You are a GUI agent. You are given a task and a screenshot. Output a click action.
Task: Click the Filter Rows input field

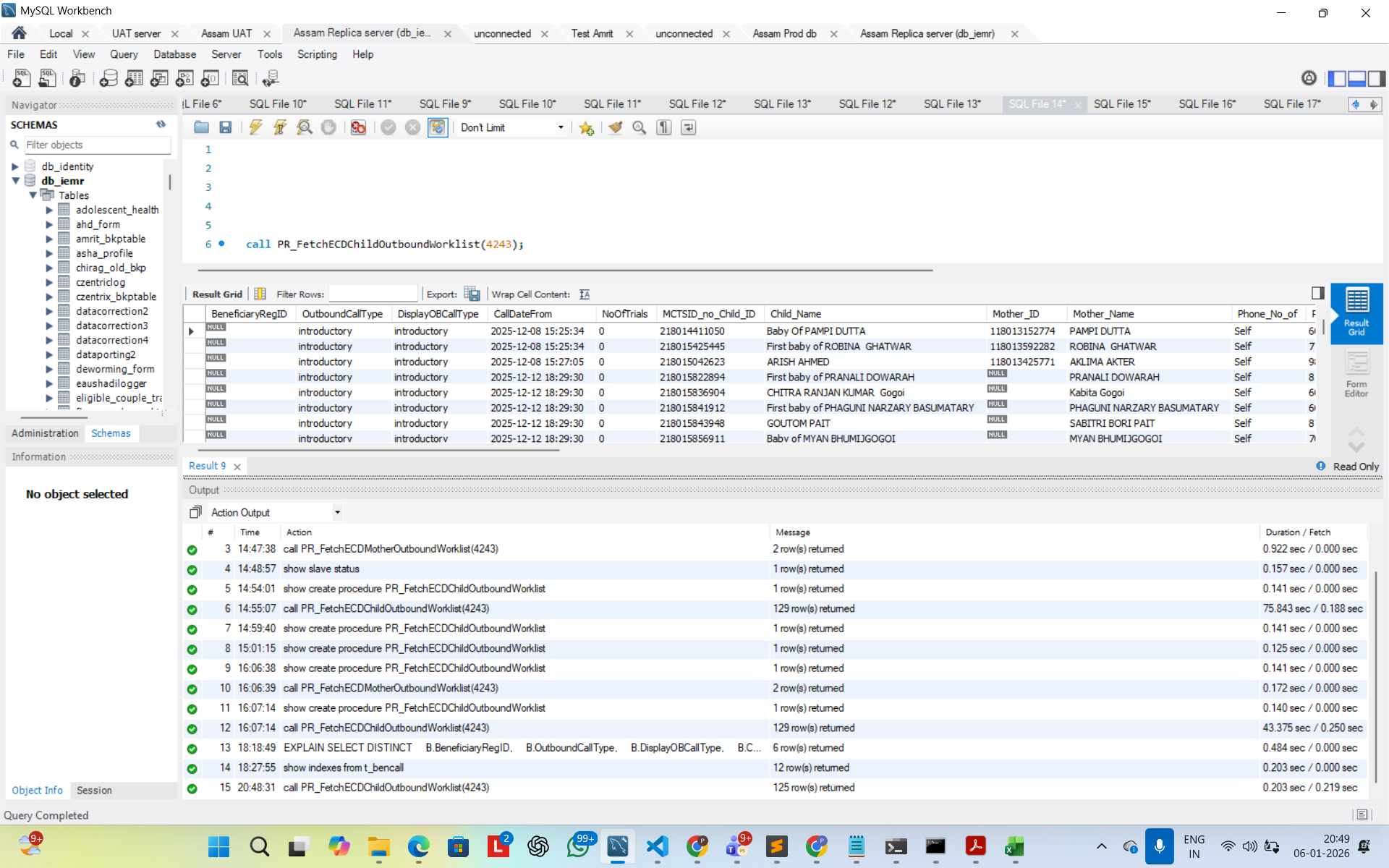[373, 294]
